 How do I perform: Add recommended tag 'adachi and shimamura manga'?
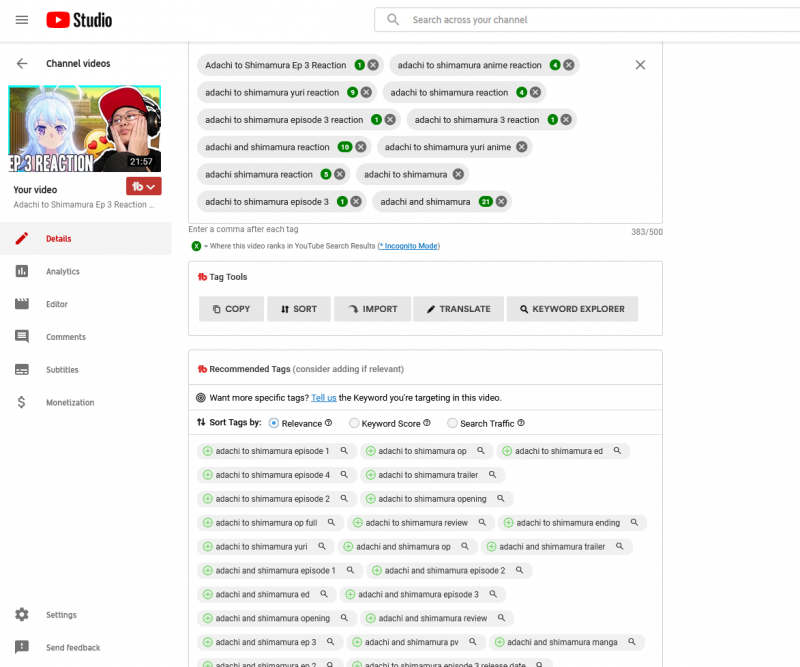pyautogui.click(x=500, y=642)
